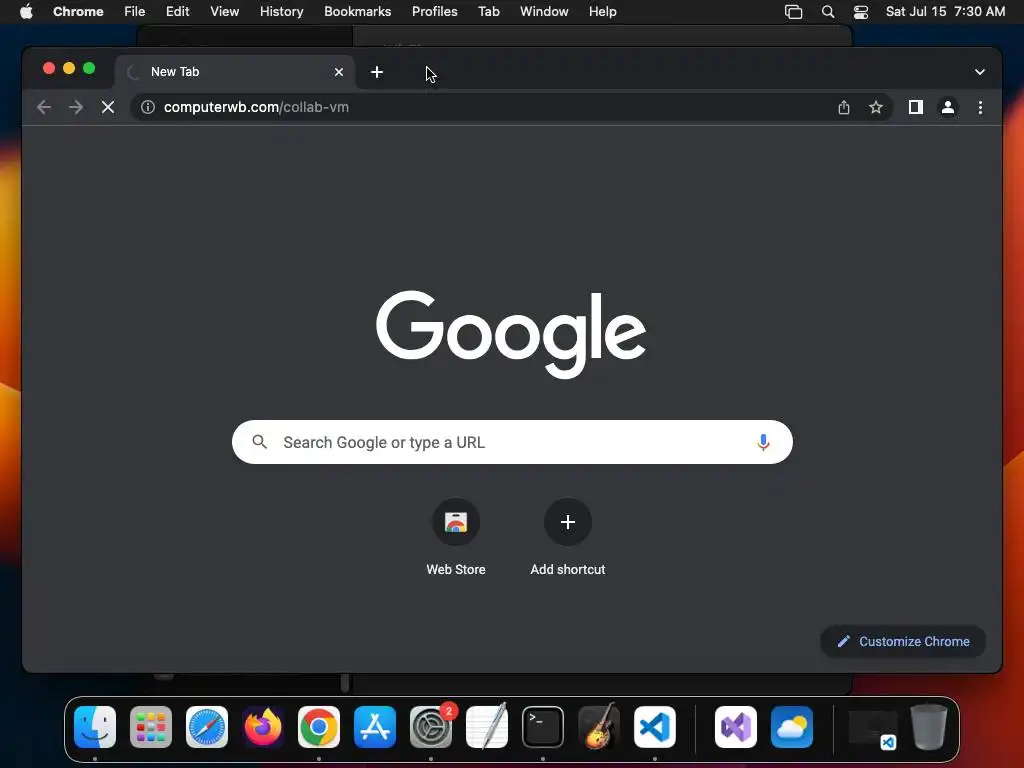Click Chrome icon in the Dock
Screen dimensions: 1024x768
click(319, 727)
